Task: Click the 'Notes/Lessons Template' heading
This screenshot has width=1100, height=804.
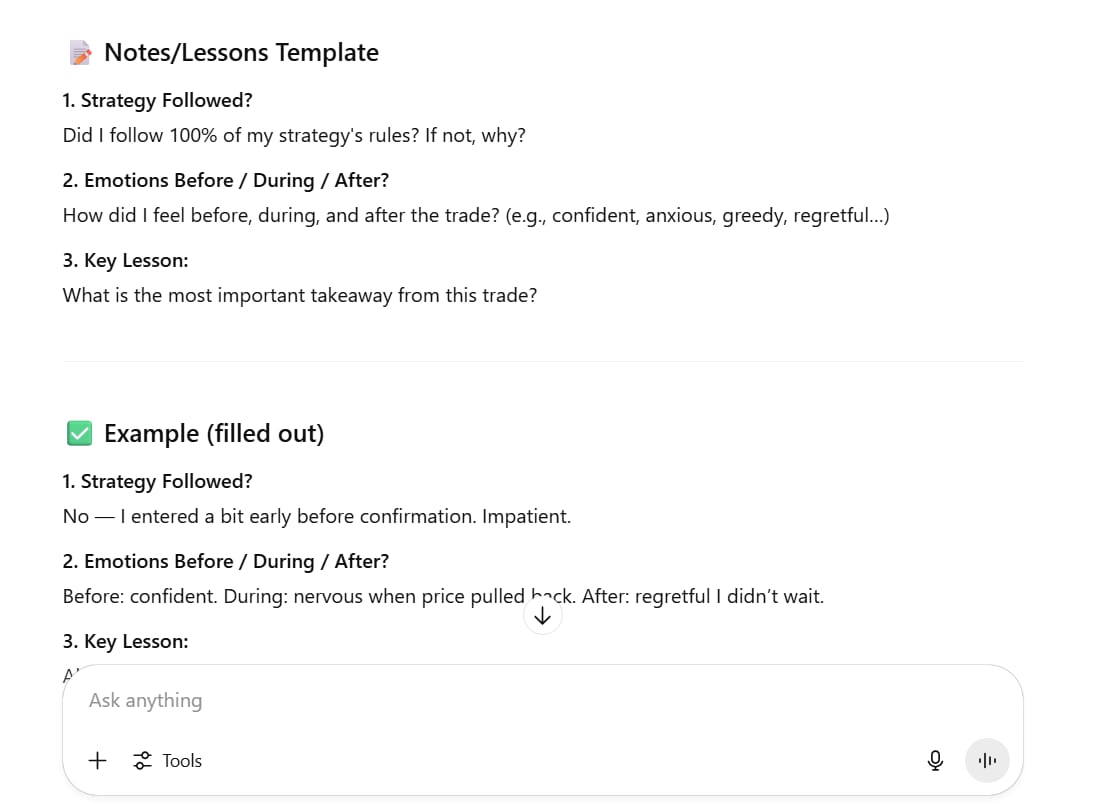Action: click(241, 53)
